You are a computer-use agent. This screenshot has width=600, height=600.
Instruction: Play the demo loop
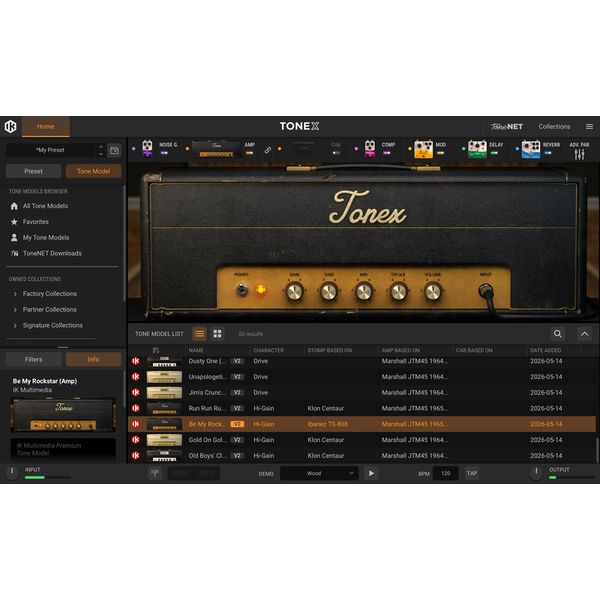(x=371, y=473)
